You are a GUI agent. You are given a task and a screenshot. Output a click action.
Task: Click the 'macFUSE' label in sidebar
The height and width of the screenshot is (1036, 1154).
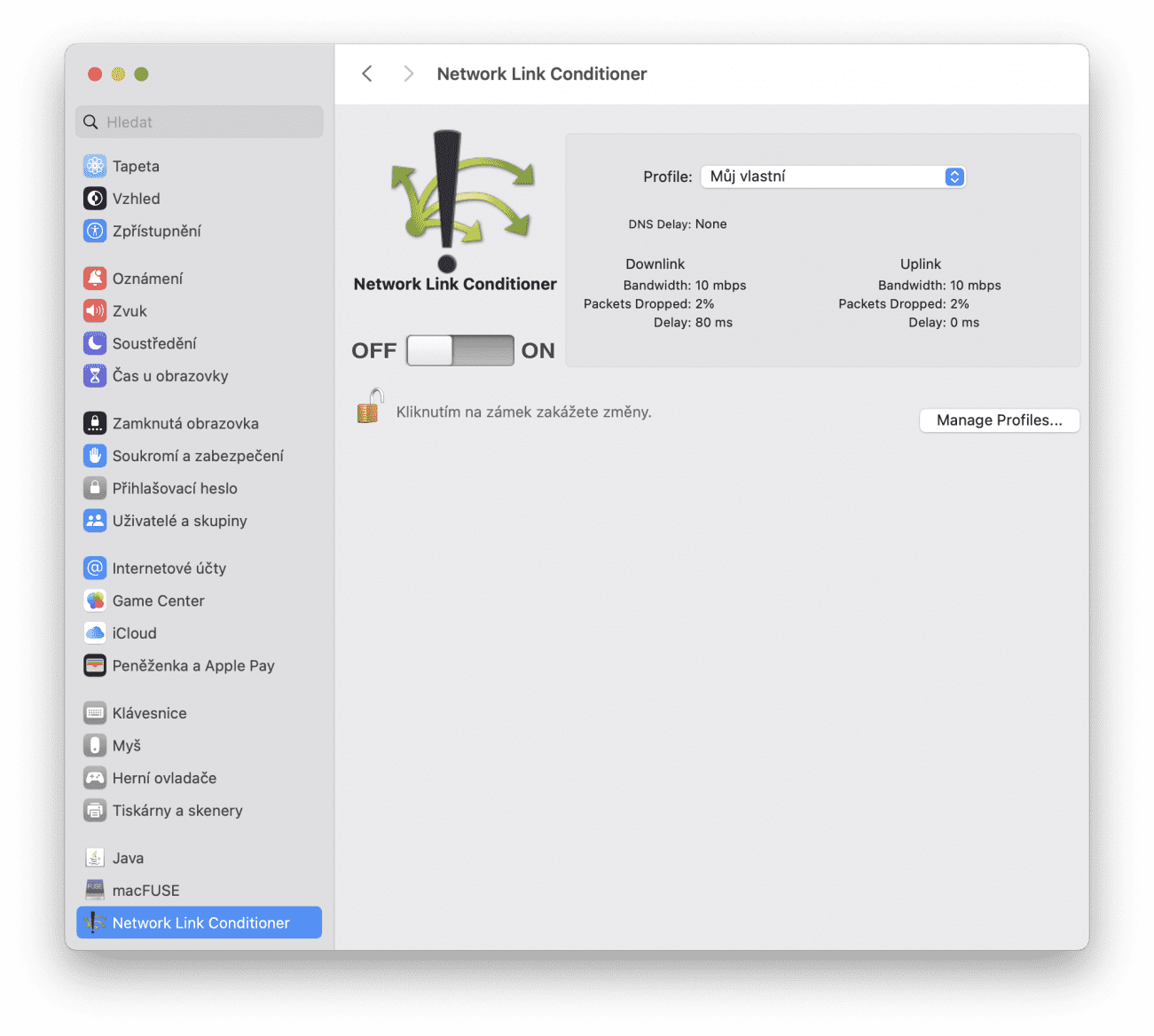pyautogui.click(x=146, y=891)
